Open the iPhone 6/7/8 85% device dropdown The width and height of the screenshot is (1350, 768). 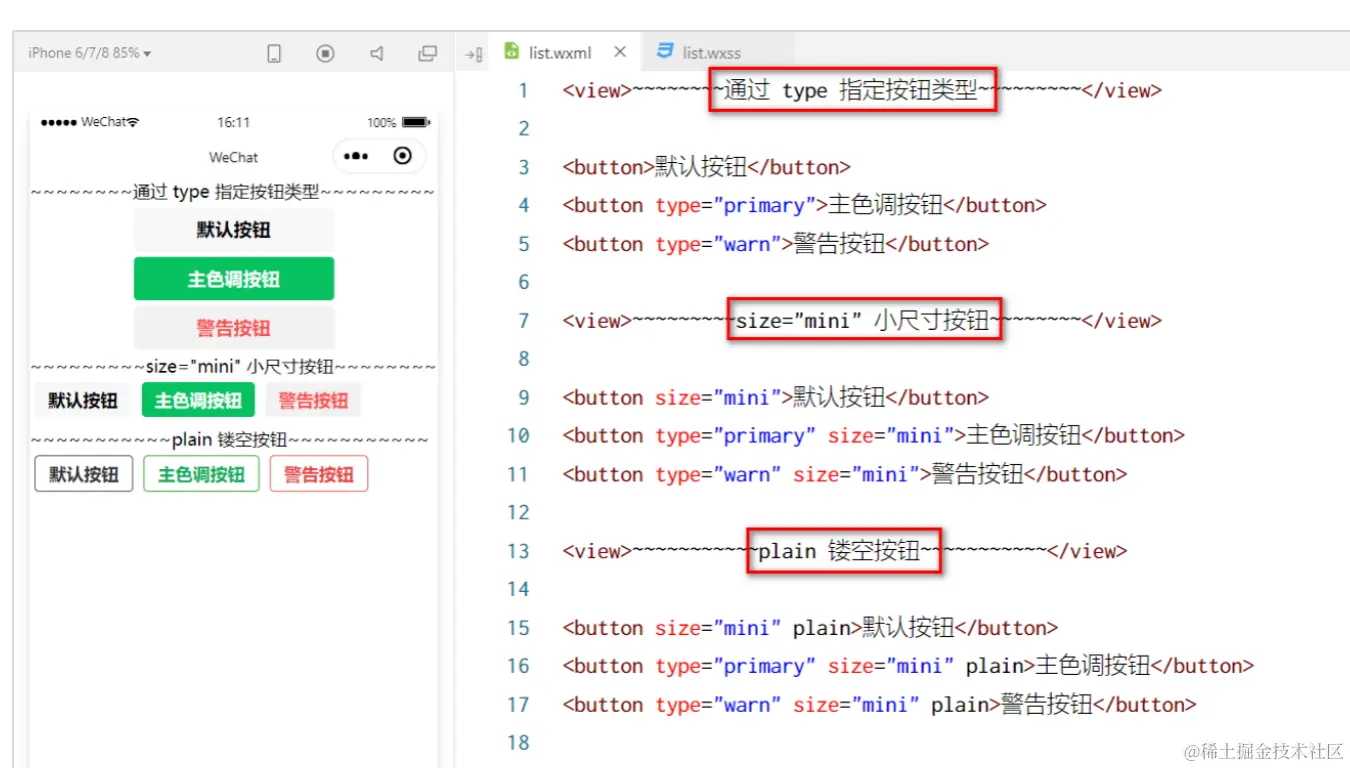90,53
